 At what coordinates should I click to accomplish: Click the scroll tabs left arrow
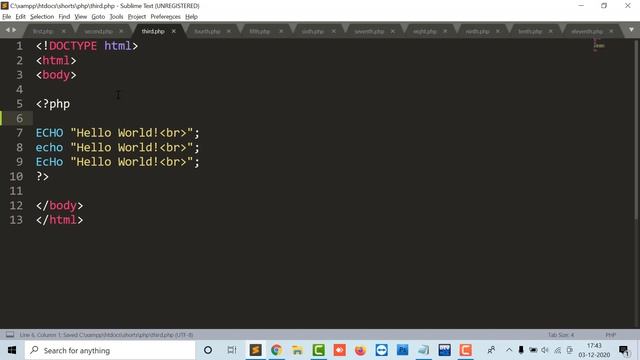(x=7, y=30)
